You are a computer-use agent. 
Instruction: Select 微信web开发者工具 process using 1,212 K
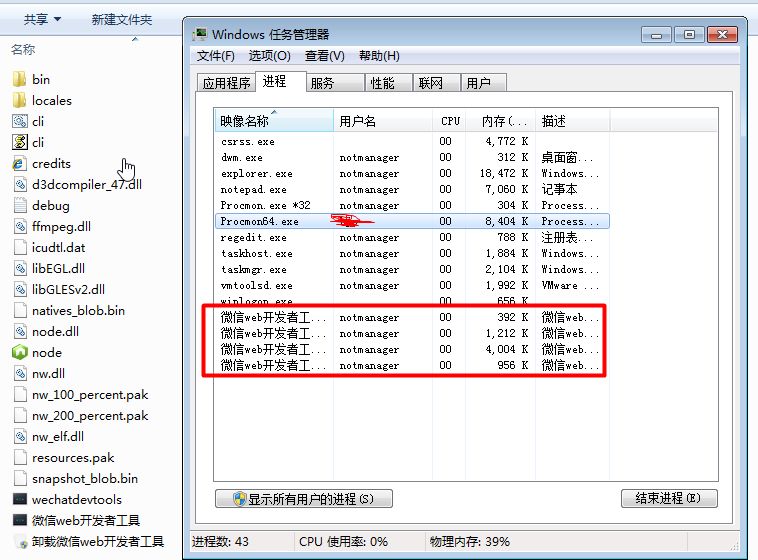(x=412, y=333)
